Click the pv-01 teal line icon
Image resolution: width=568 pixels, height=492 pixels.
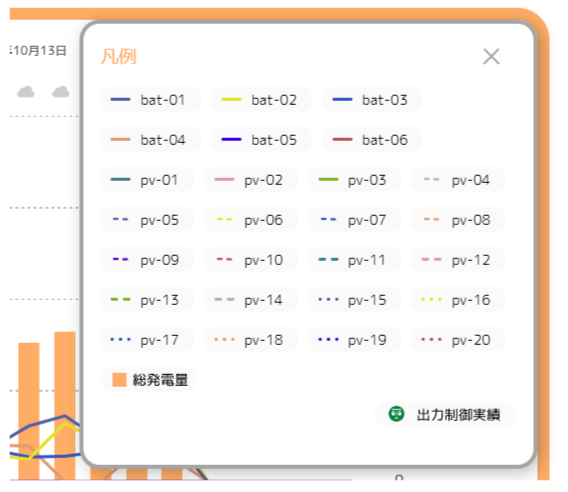(x=120, y=179)
